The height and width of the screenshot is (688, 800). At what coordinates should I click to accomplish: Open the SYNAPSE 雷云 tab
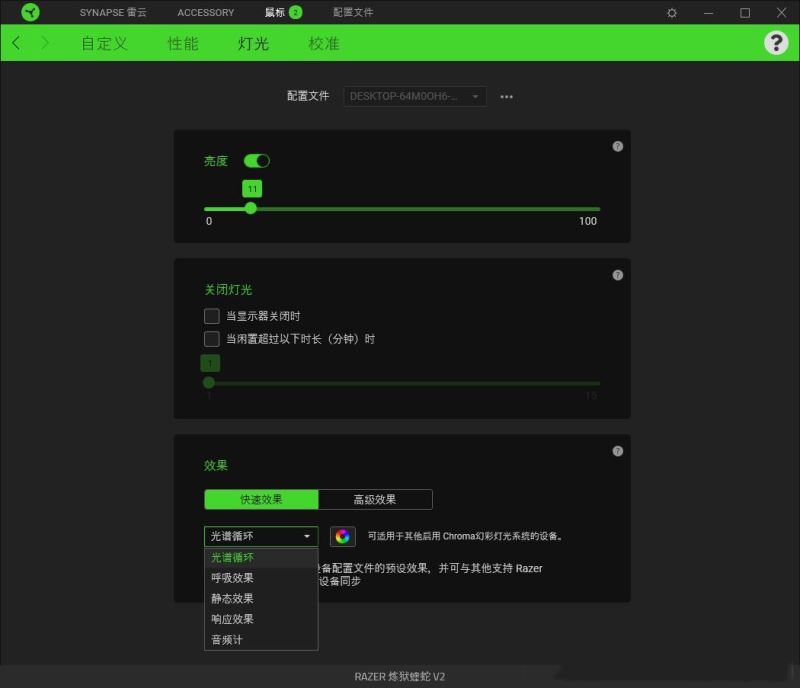[113, 12]
